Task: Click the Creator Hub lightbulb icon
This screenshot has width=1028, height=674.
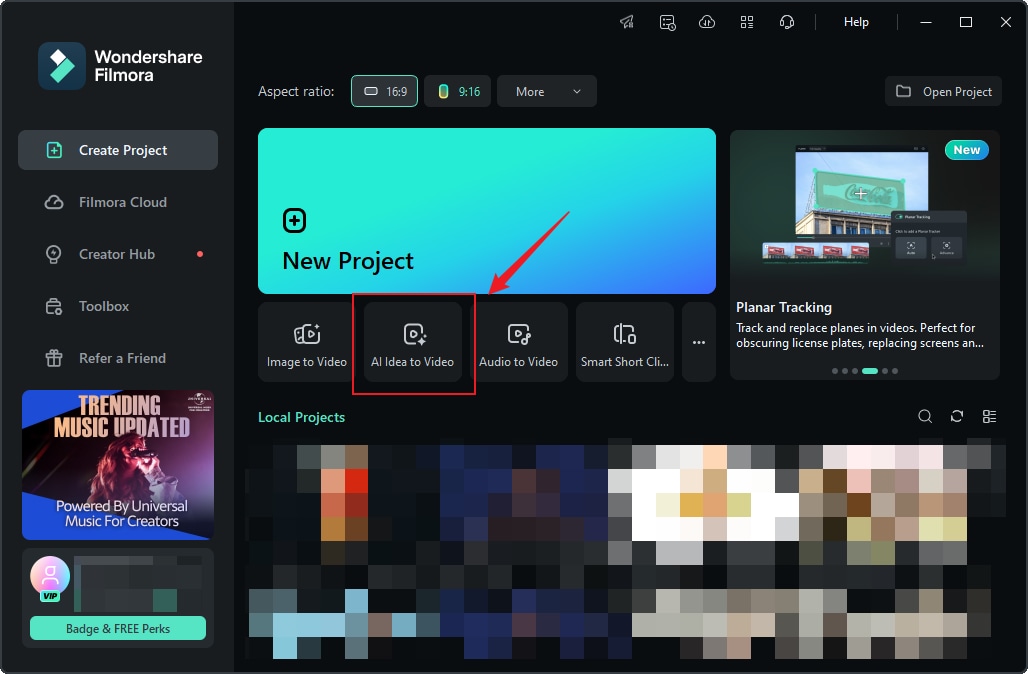Action: 54,254
